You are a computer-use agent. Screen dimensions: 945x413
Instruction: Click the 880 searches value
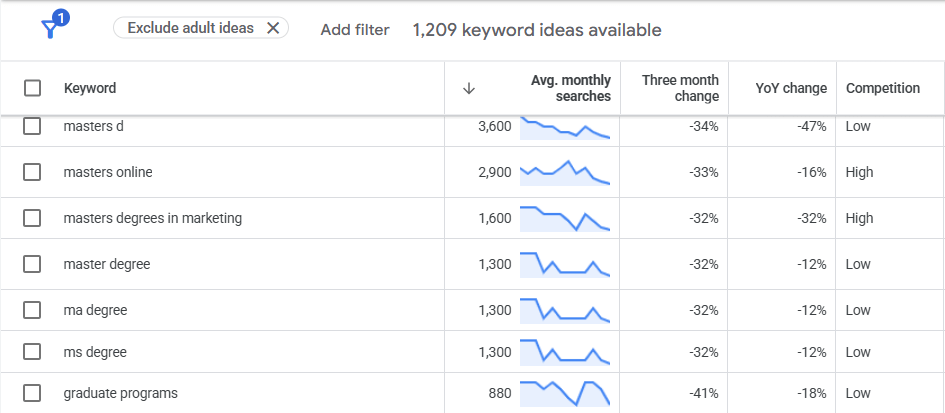click(x=500, y=393)
